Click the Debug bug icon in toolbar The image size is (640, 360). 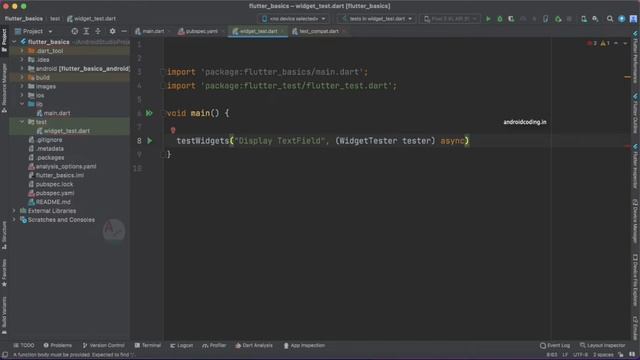pyautogui.click(x=500, y=19)
